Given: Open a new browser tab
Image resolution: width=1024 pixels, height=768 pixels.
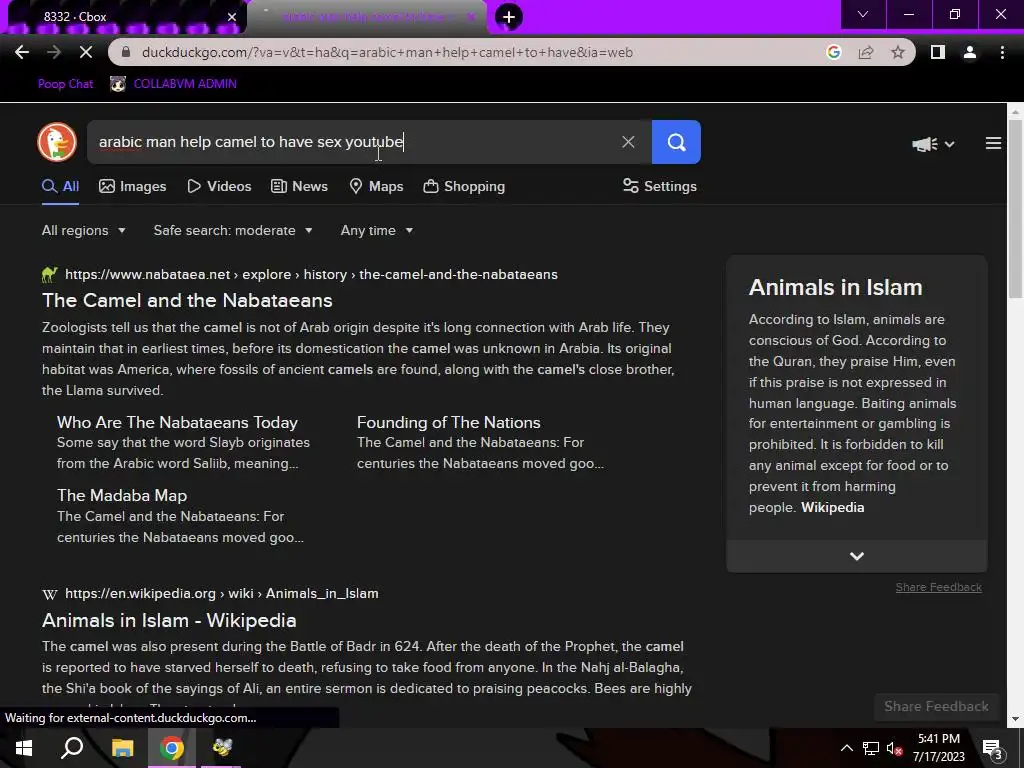Looking at the screenshot, I should [x=509, y=17].
